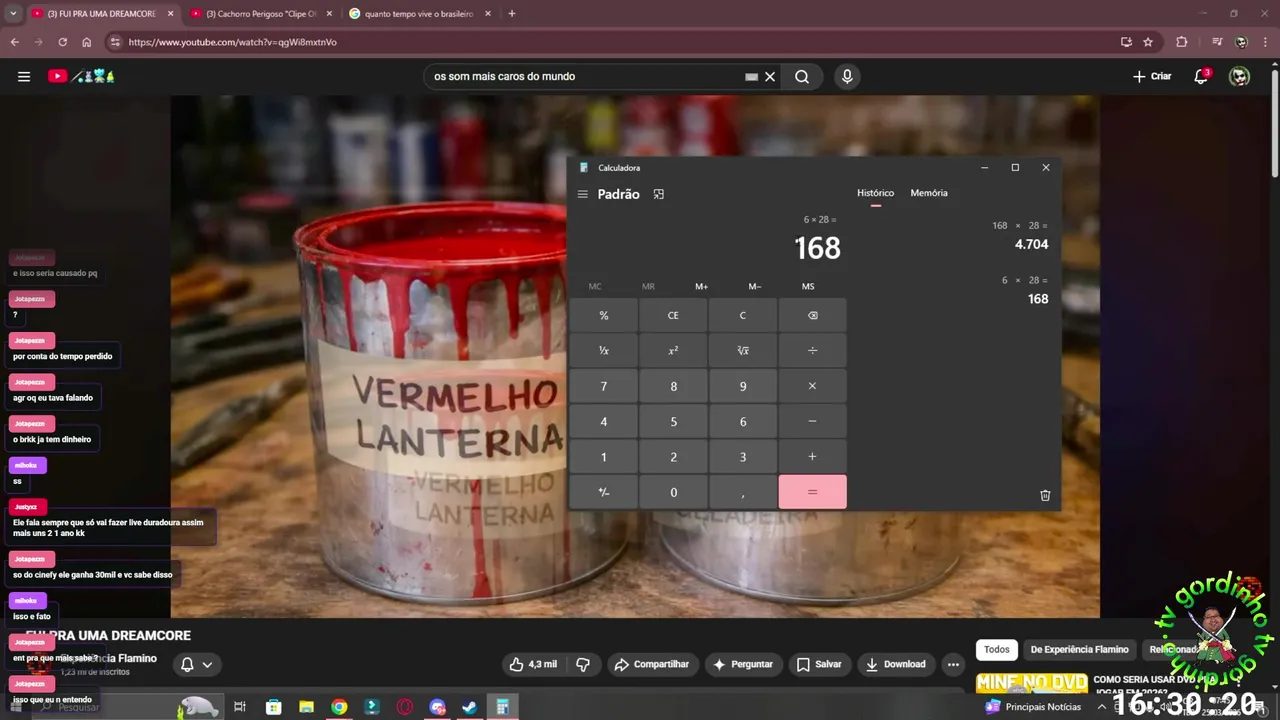Click the plus/minus sign toggle key
This screenshot has width=1280, height=720.
point(603,492)
